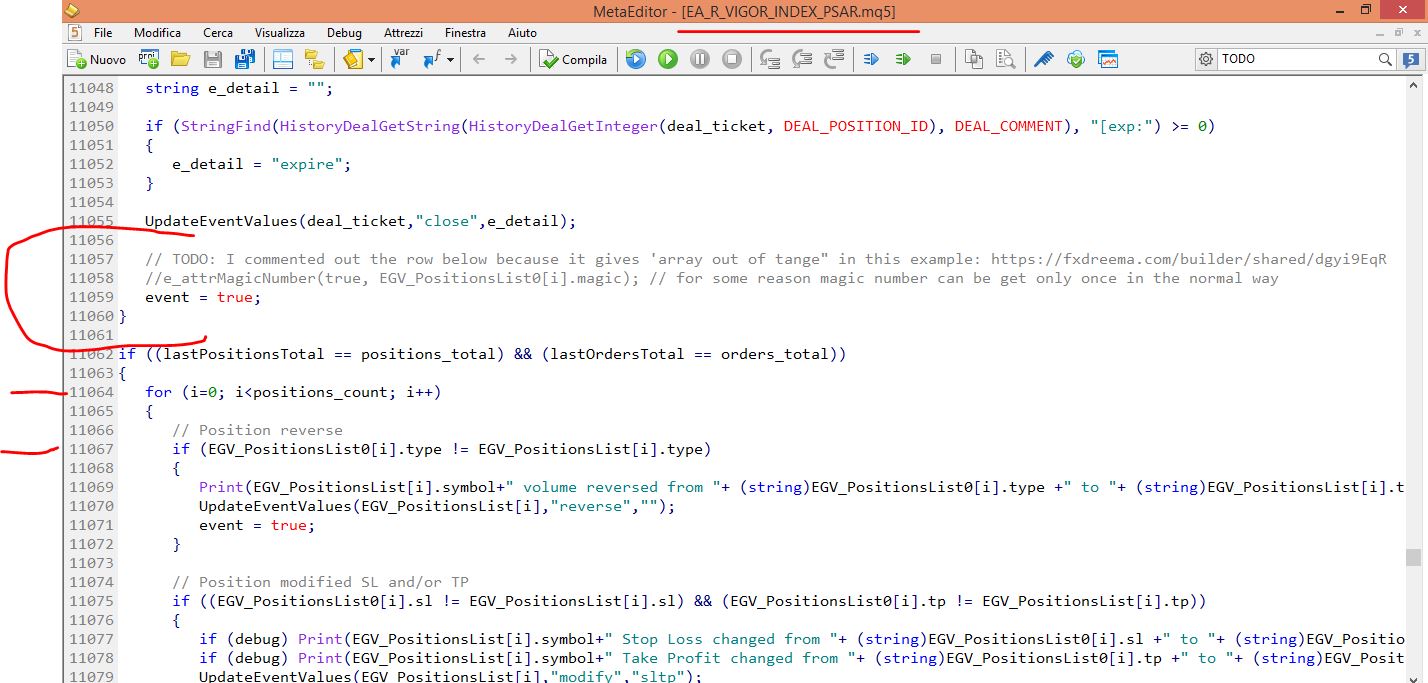Click the 'e_detail = "expire";' line
1428x683 pixels.
click(261, 164)
